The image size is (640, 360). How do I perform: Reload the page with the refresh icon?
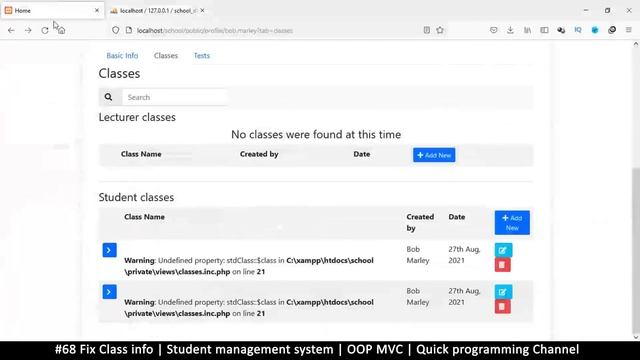[45, 30]
